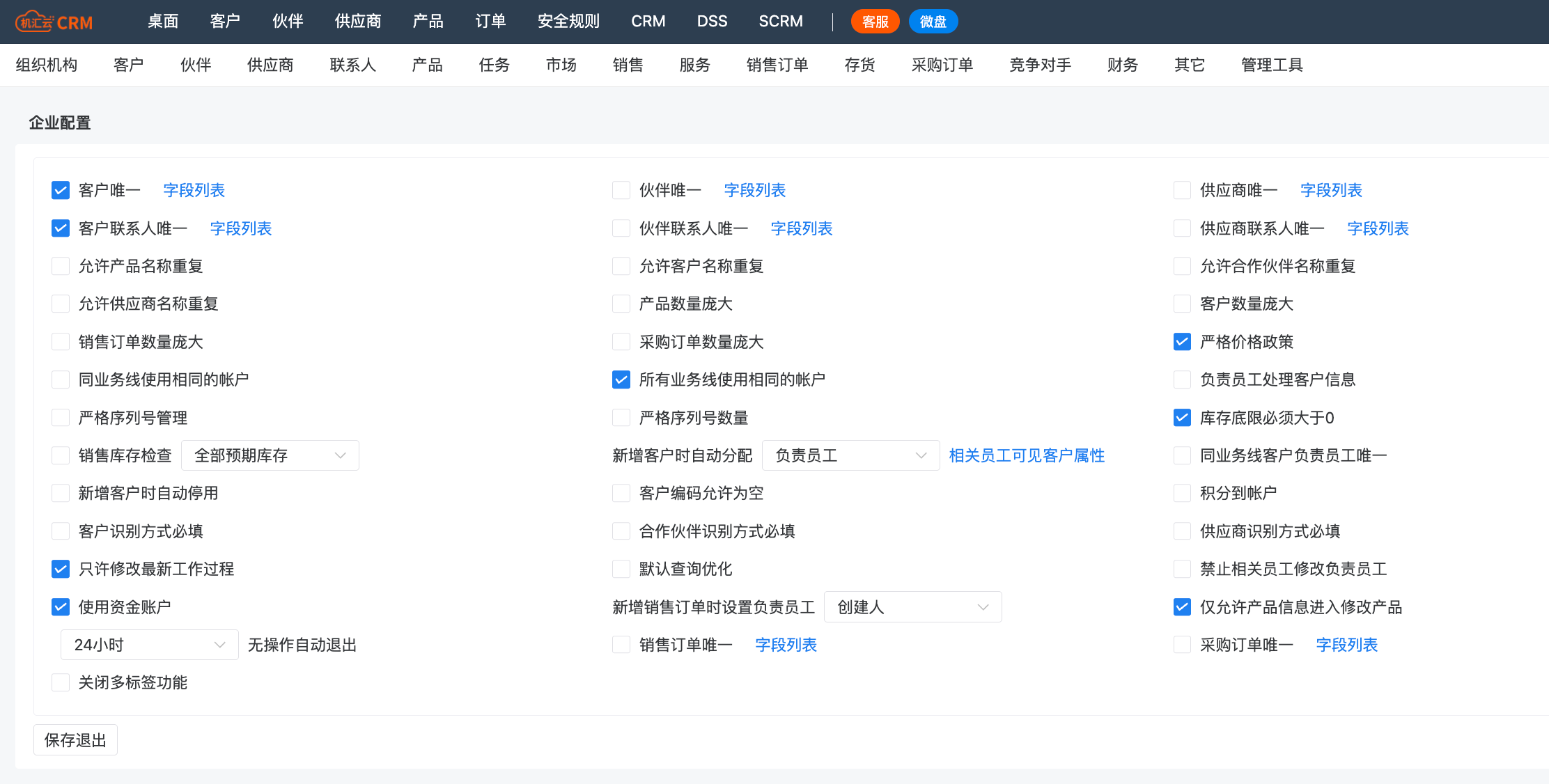Enable 默认查询优化 checkbox

(621, 569)
